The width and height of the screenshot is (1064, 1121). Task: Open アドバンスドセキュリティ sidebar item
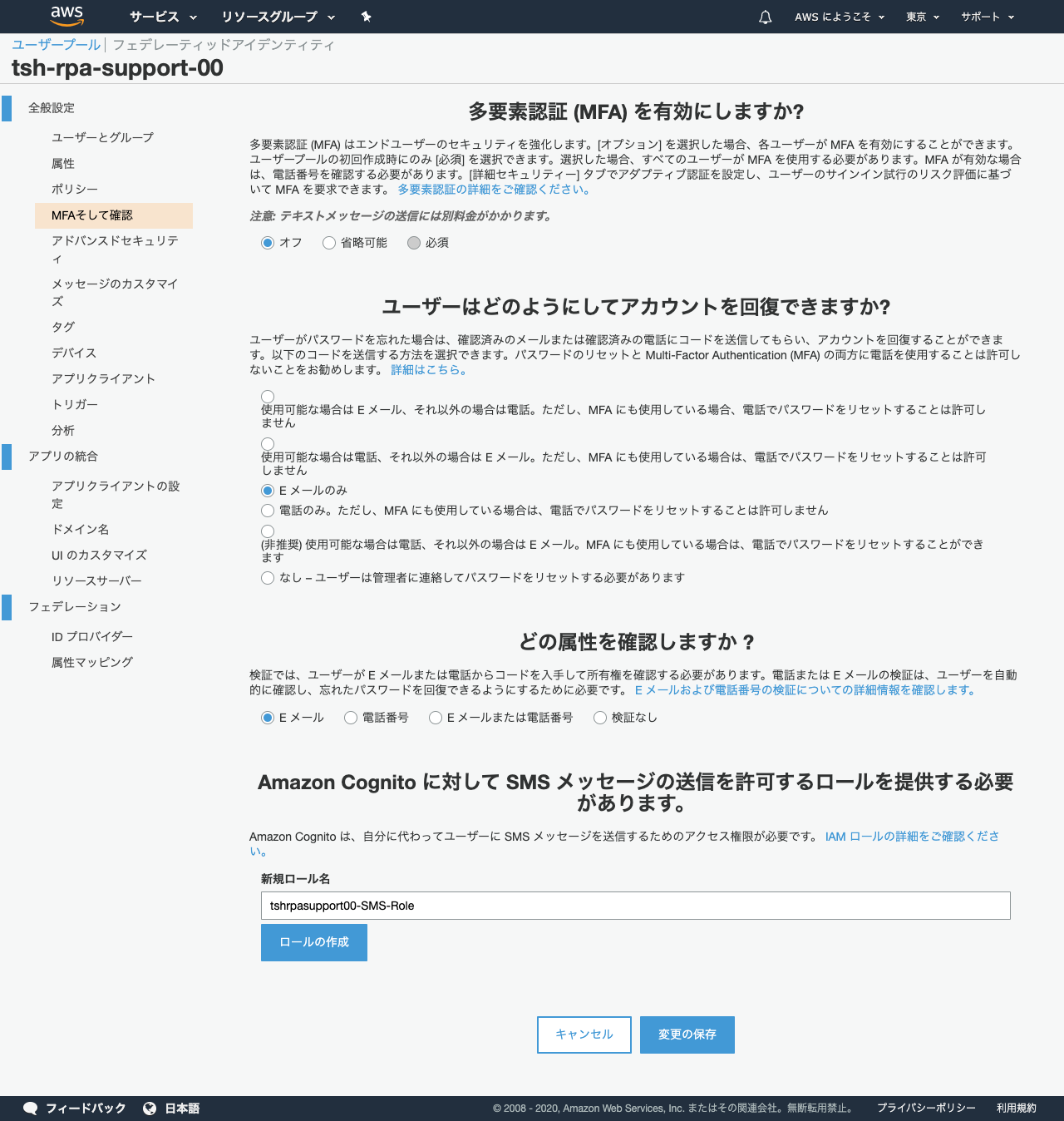point(115,249)
